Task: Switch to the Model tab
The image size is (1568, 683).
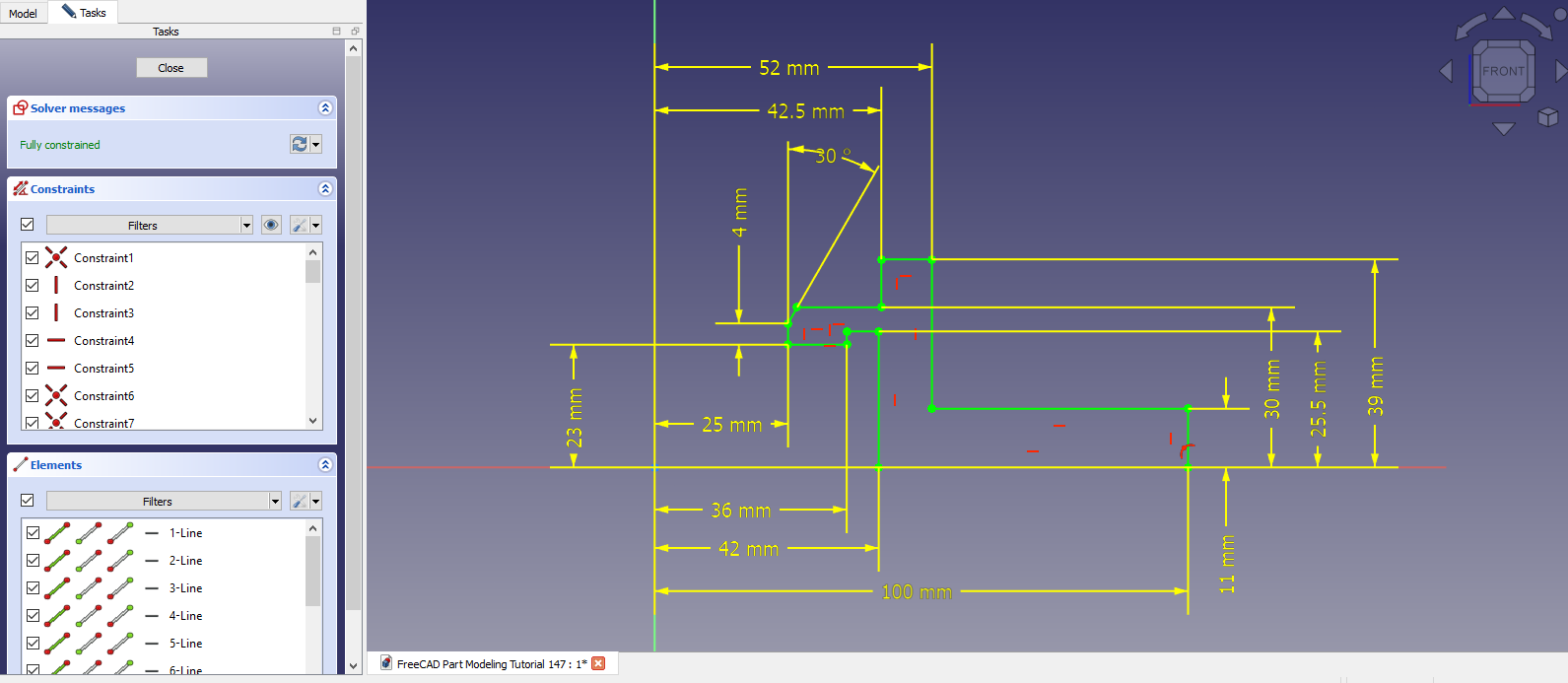Action: coord(24,13)
